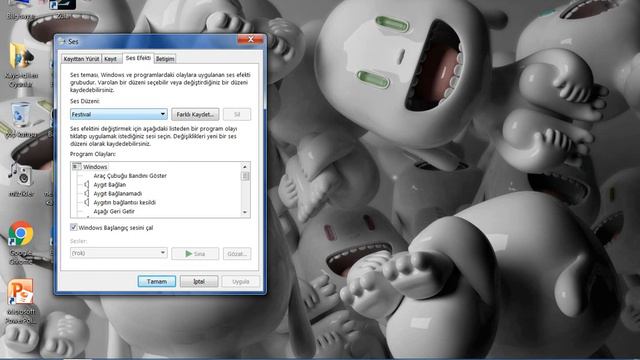The width and height of the screenshot is (640, 360).
Task: Toggle Windows Başlangıç sesini çal checkbox
Action: pos(74,227)
